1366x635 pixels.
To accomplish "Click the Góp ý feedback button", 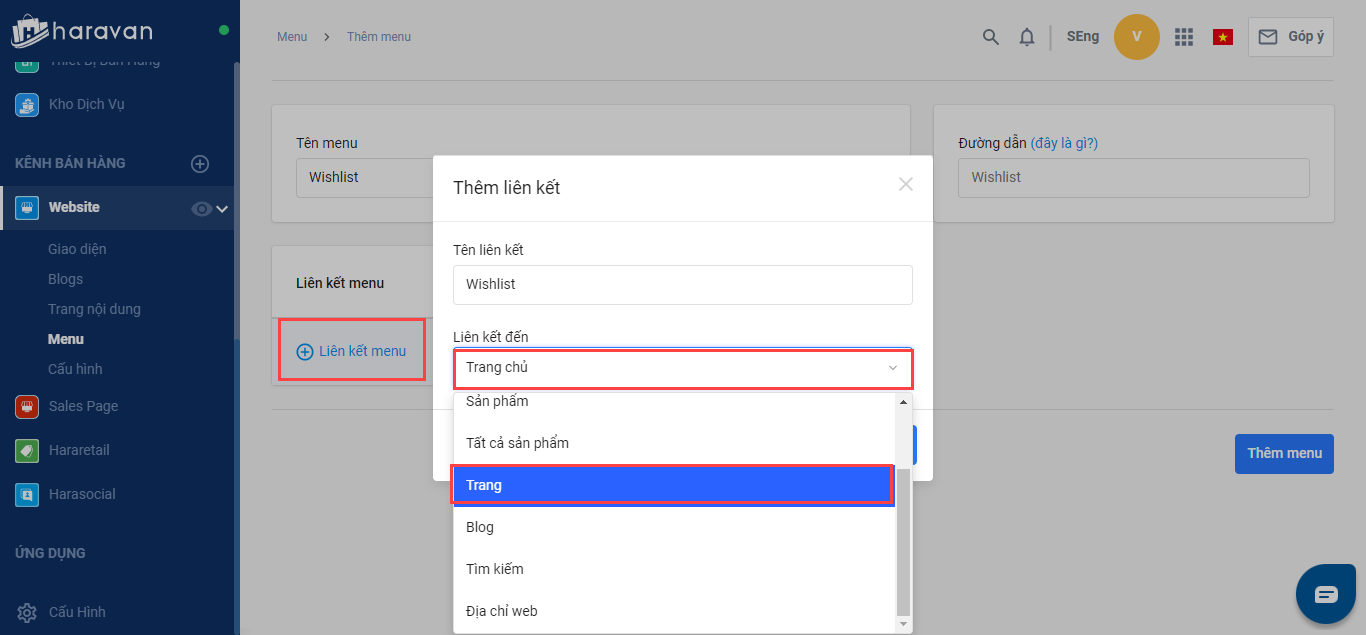I will click(x=1290, y=37).
